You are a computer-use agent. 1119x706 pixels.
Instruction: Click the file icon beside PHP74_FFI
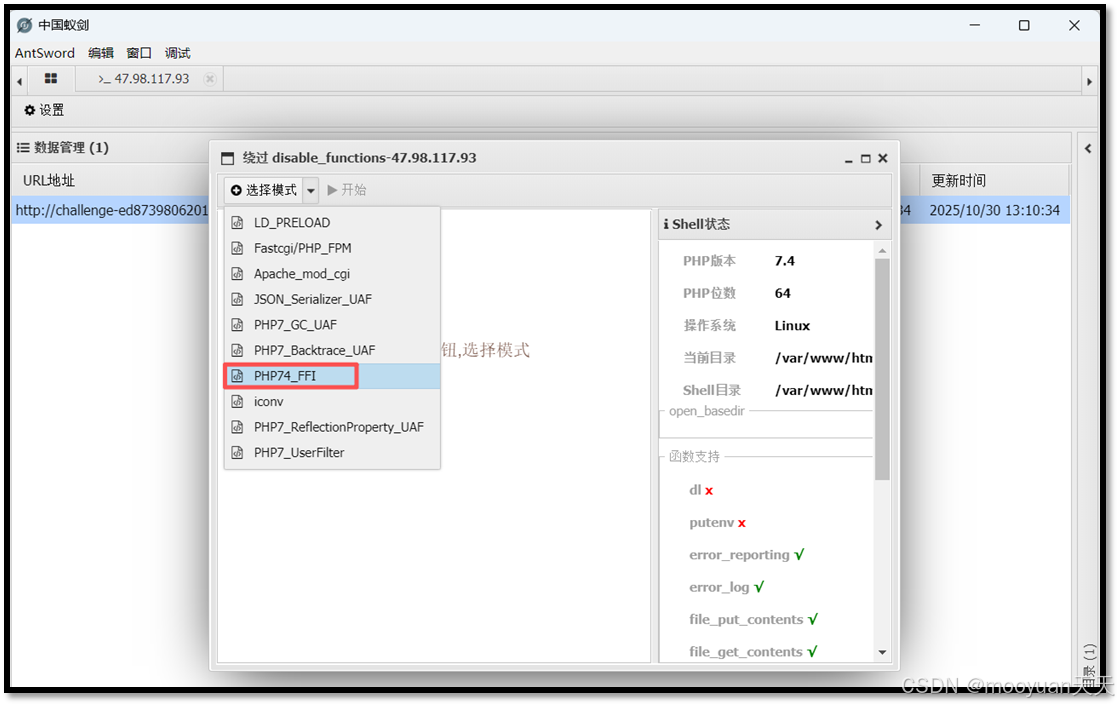point(238,376)
